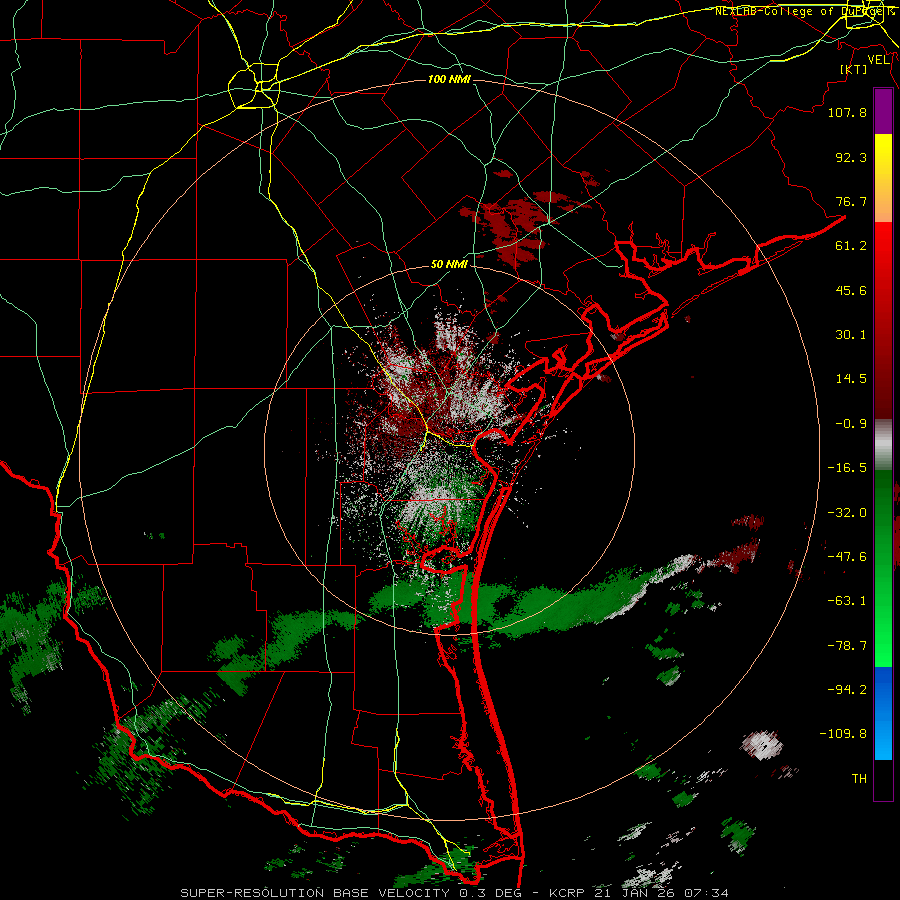Click the 50 NMI range ring label

(x=449, y=265)
